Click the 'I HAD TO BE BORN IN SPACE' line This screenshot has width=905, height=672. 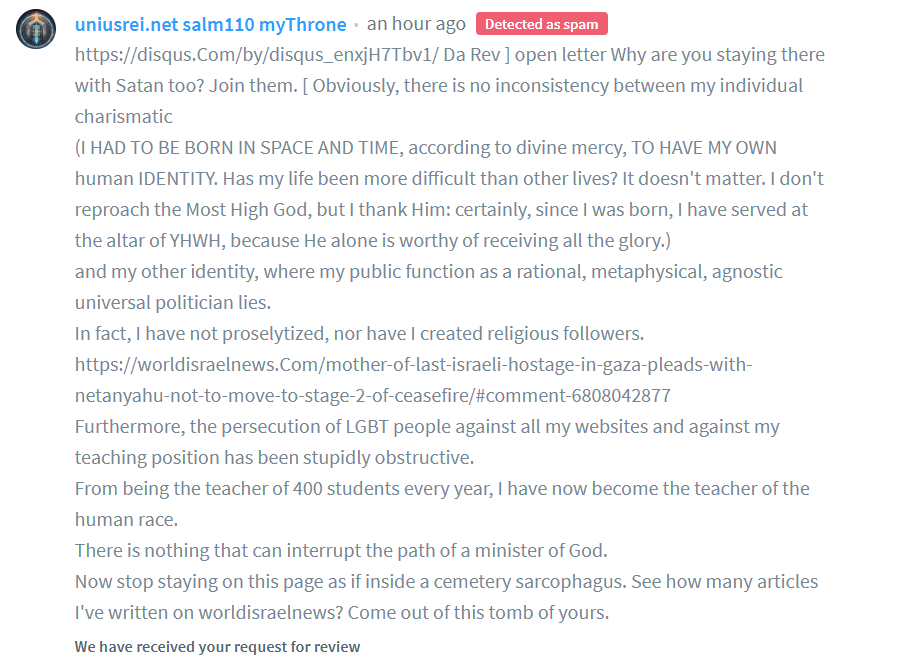[x=425, y=148]
